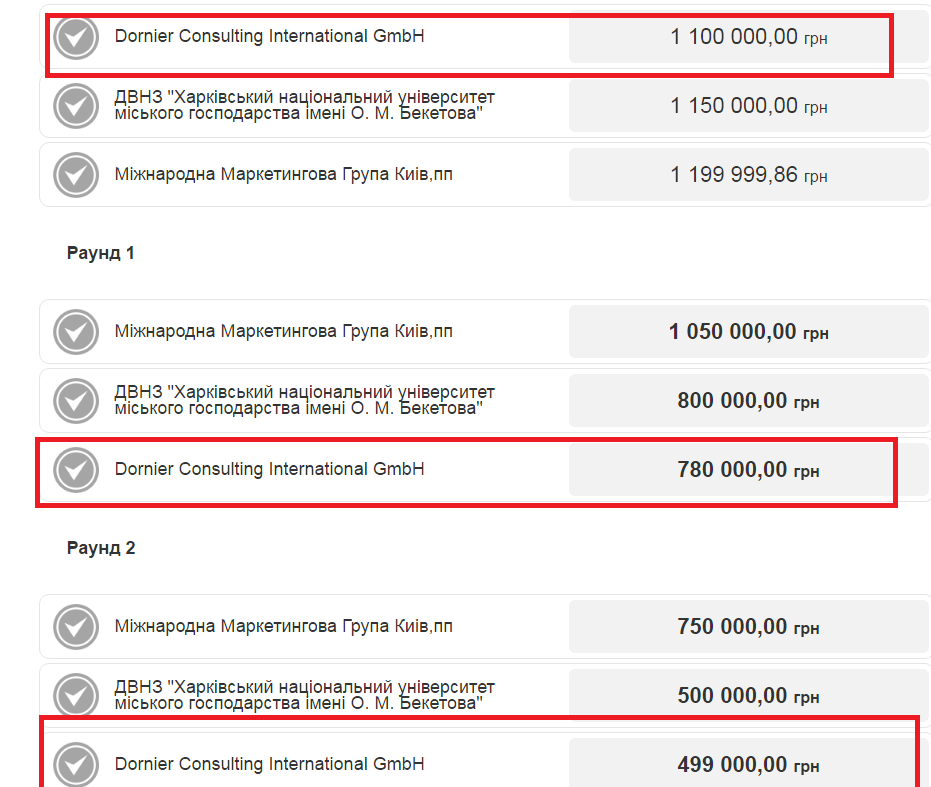Click checkmark icon beside the 1 150 000,00 bid
This screenshot has height=787, width=931.
tap(76, 106)
